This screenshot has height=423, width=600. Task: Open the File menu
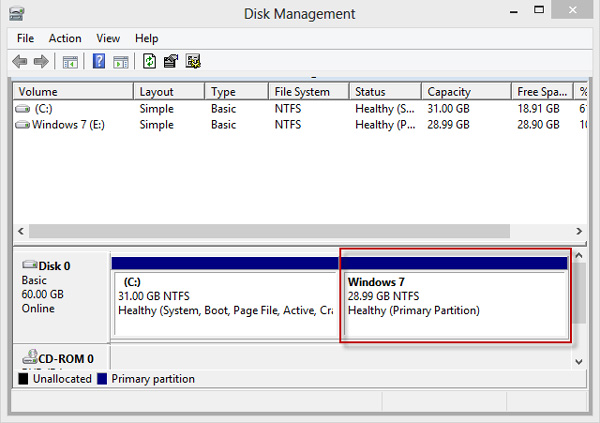[x=25, y=38]
